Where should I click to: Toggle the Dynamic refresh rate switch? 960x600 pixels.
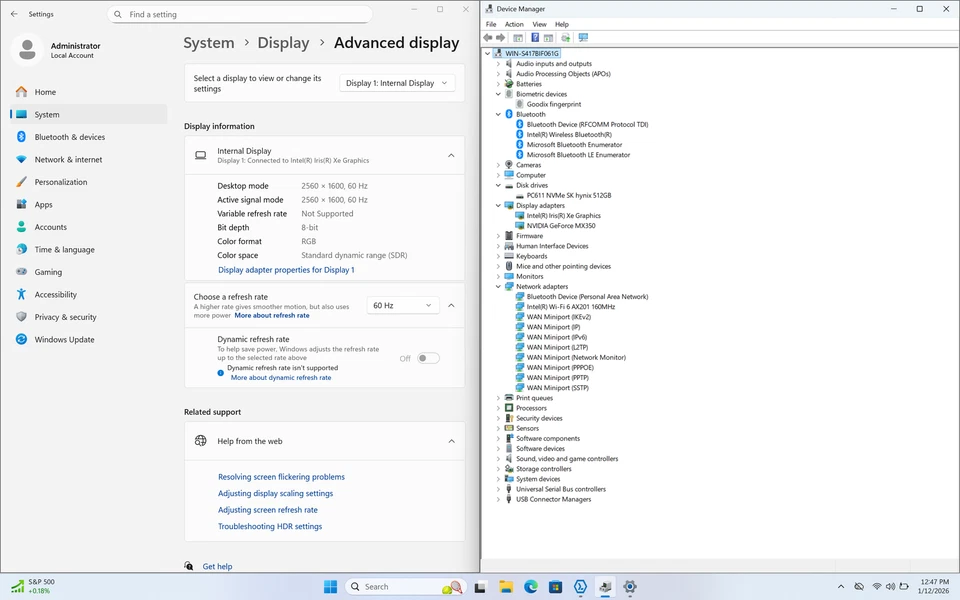428,358
